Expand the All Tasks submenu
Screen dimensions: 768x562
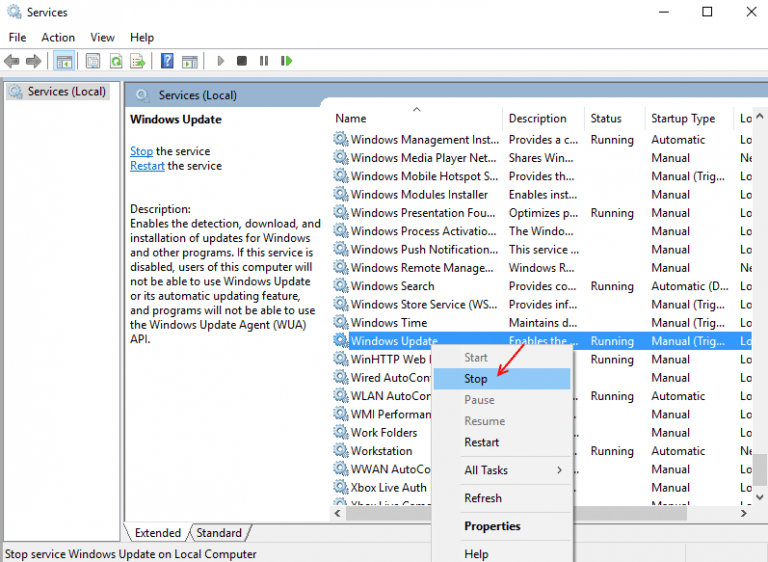click(502, 470)
